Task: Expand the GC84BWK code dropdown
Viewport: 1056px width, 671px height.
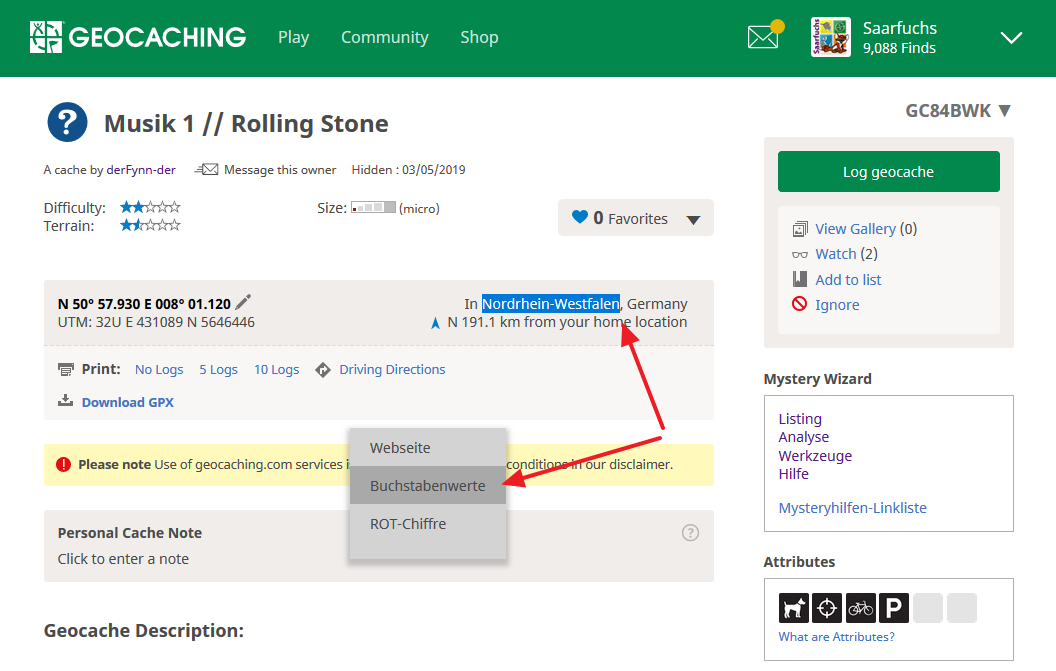Action: click(x=1005, y=110)
